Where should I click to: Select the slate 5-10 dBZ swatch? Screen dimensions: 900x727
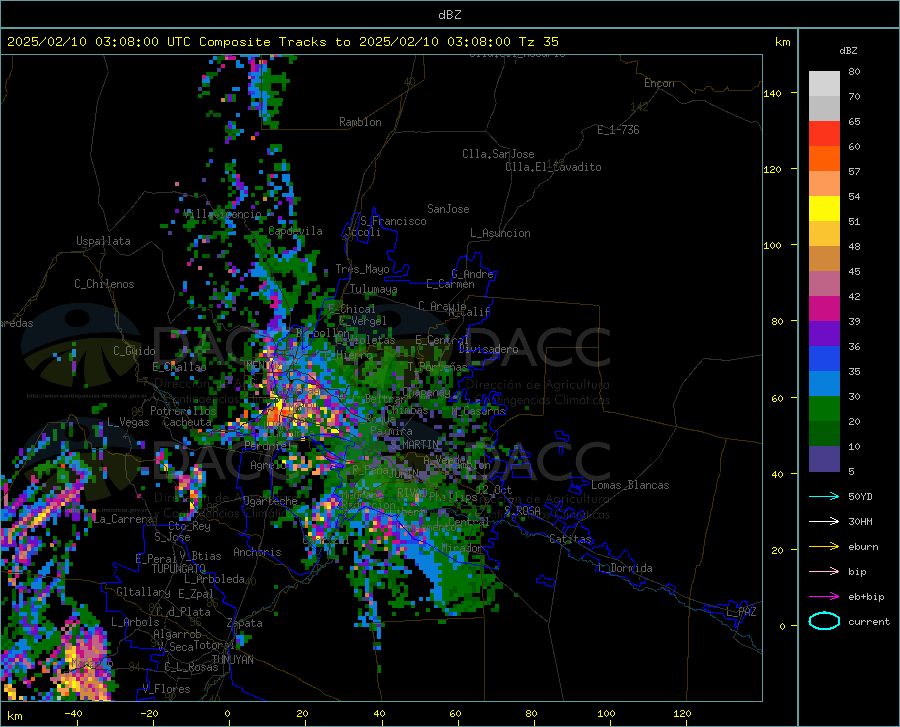pyautogui.click(x=824, y=459)
